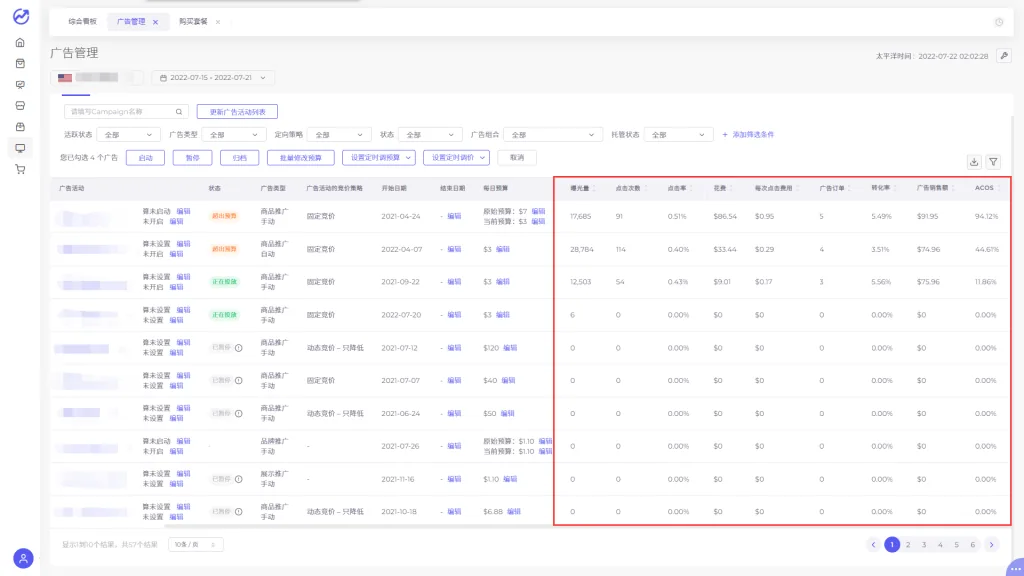Click the 添加筛选条件 link
Viewport: 1024px width, 576px height.
click(748, 135)
